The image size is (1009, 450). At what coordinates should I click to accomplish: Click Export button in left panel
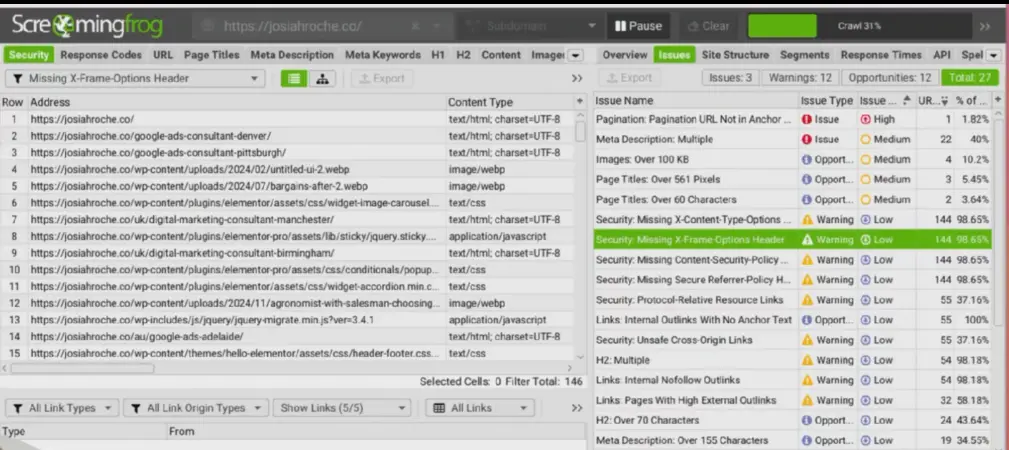pos(382,79)
